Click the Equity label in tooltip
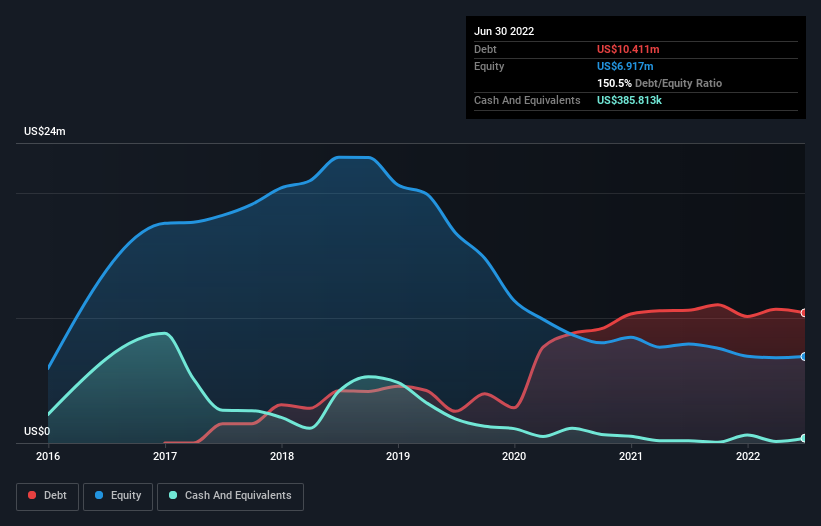The image size is (821, 526). [489, 66]
